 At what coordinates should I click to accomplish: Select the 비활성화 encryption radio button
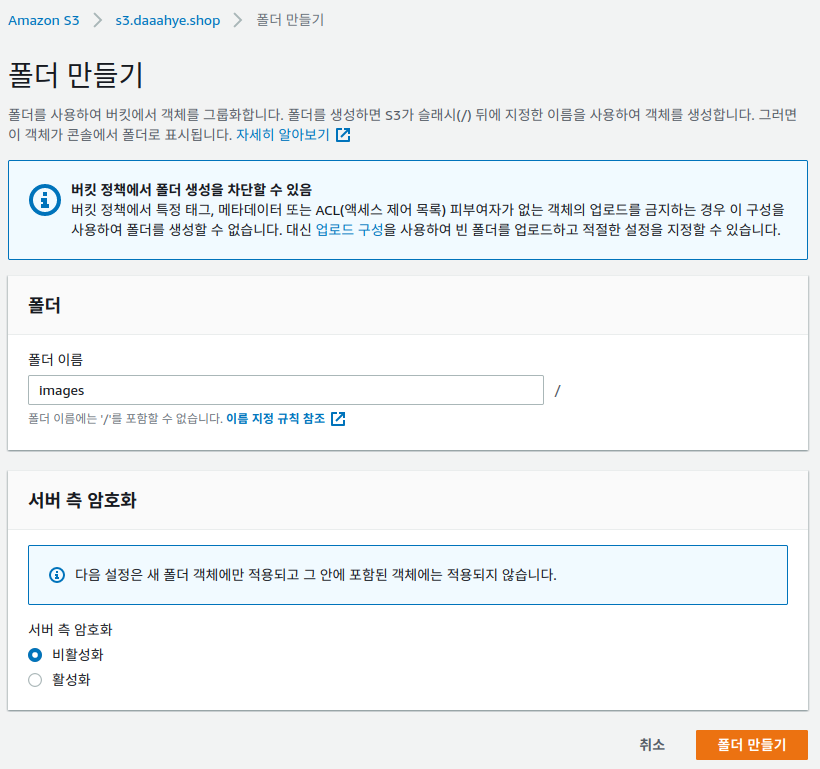click(x=35, y=654)
